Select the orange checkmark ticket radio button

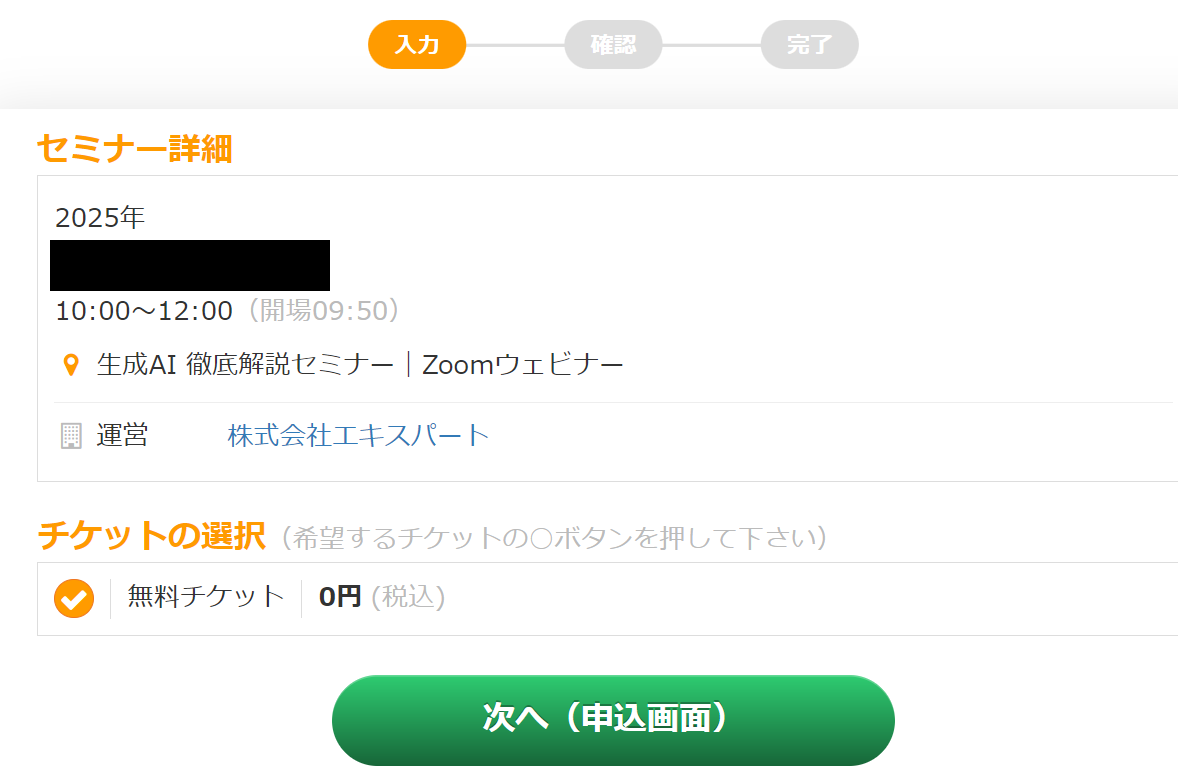click(x=74, y=599)
